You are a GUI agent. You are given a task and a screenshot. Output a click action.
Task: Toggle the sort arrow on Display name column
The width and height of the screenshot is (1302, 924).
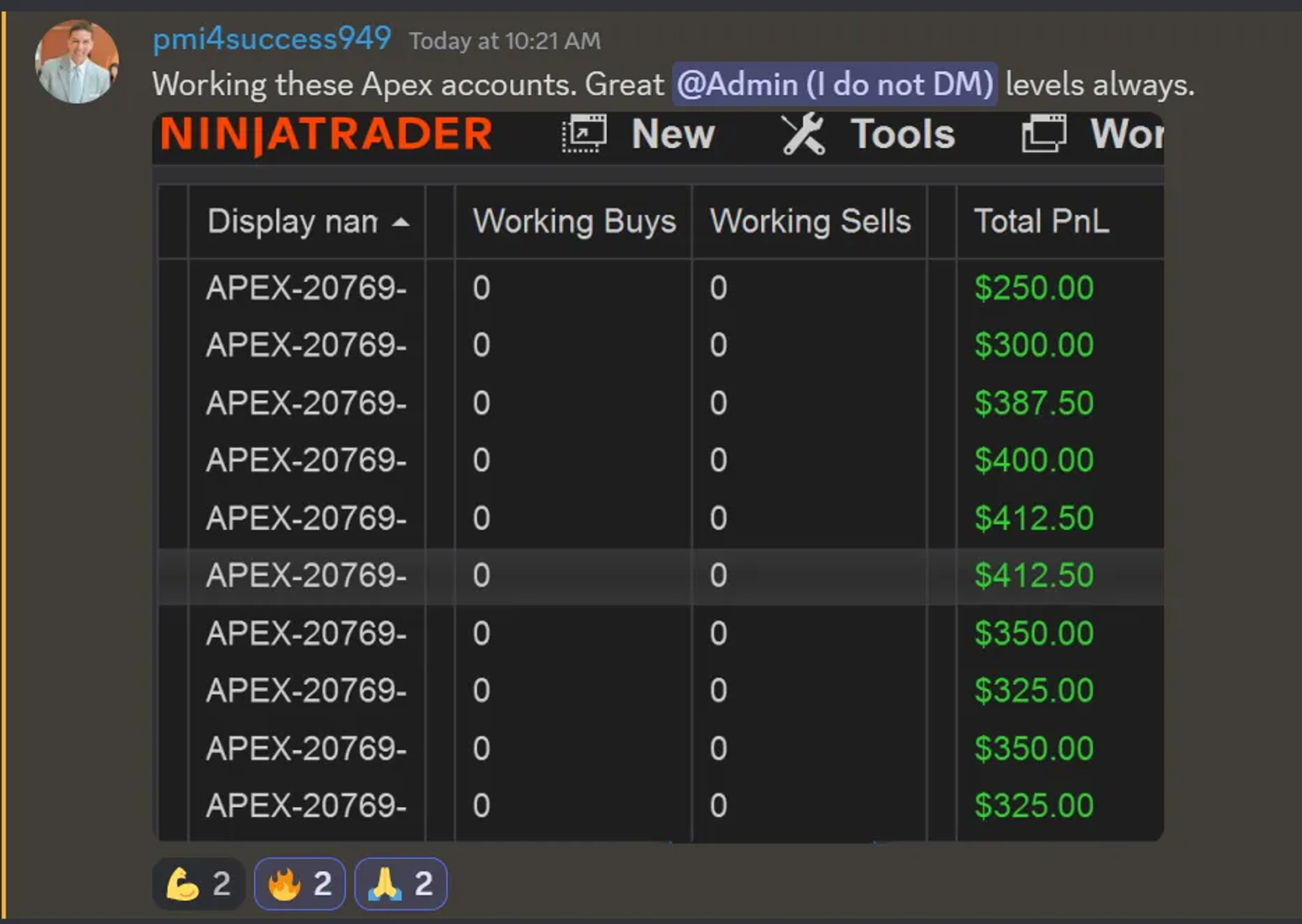coord(401,223)
